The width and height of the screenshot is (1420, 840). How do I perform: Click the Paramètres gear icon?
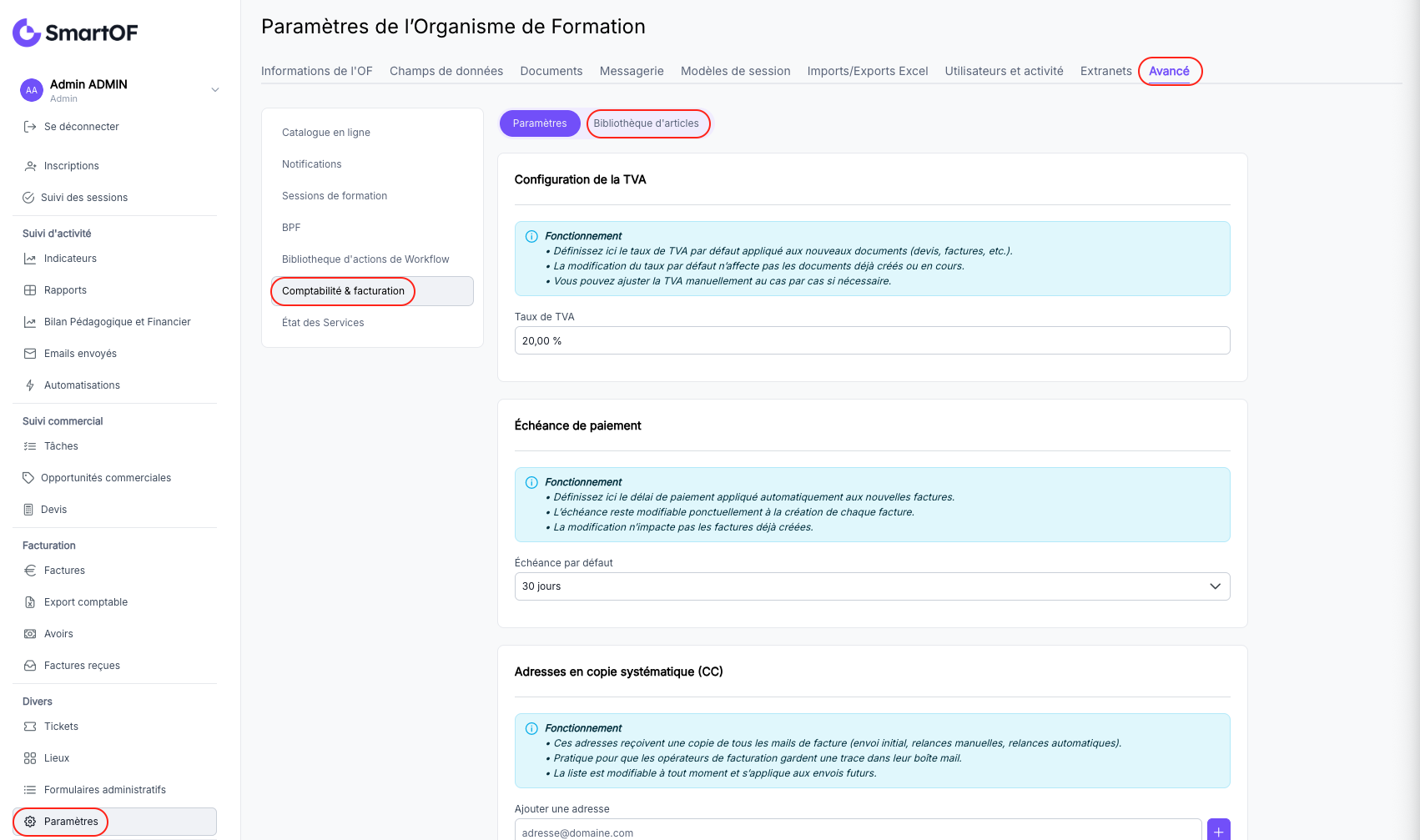(30, 822)
